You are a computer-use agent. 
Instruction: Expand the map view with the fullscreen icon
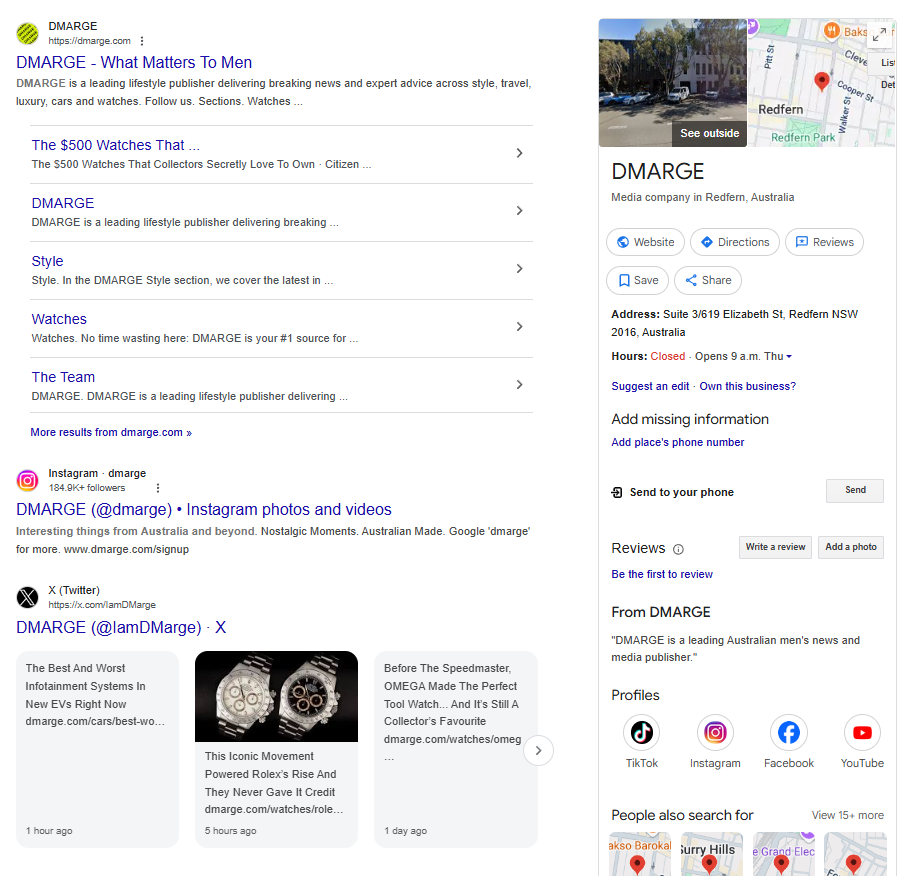879,34
